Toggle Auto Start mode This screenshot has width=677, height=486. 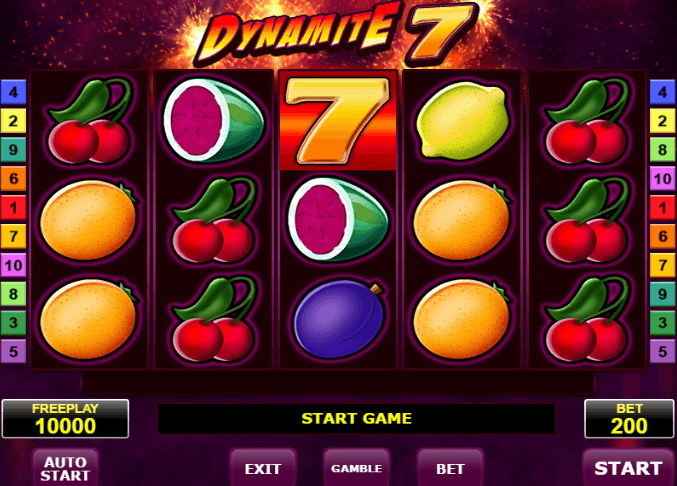click(x=65, y=468)
